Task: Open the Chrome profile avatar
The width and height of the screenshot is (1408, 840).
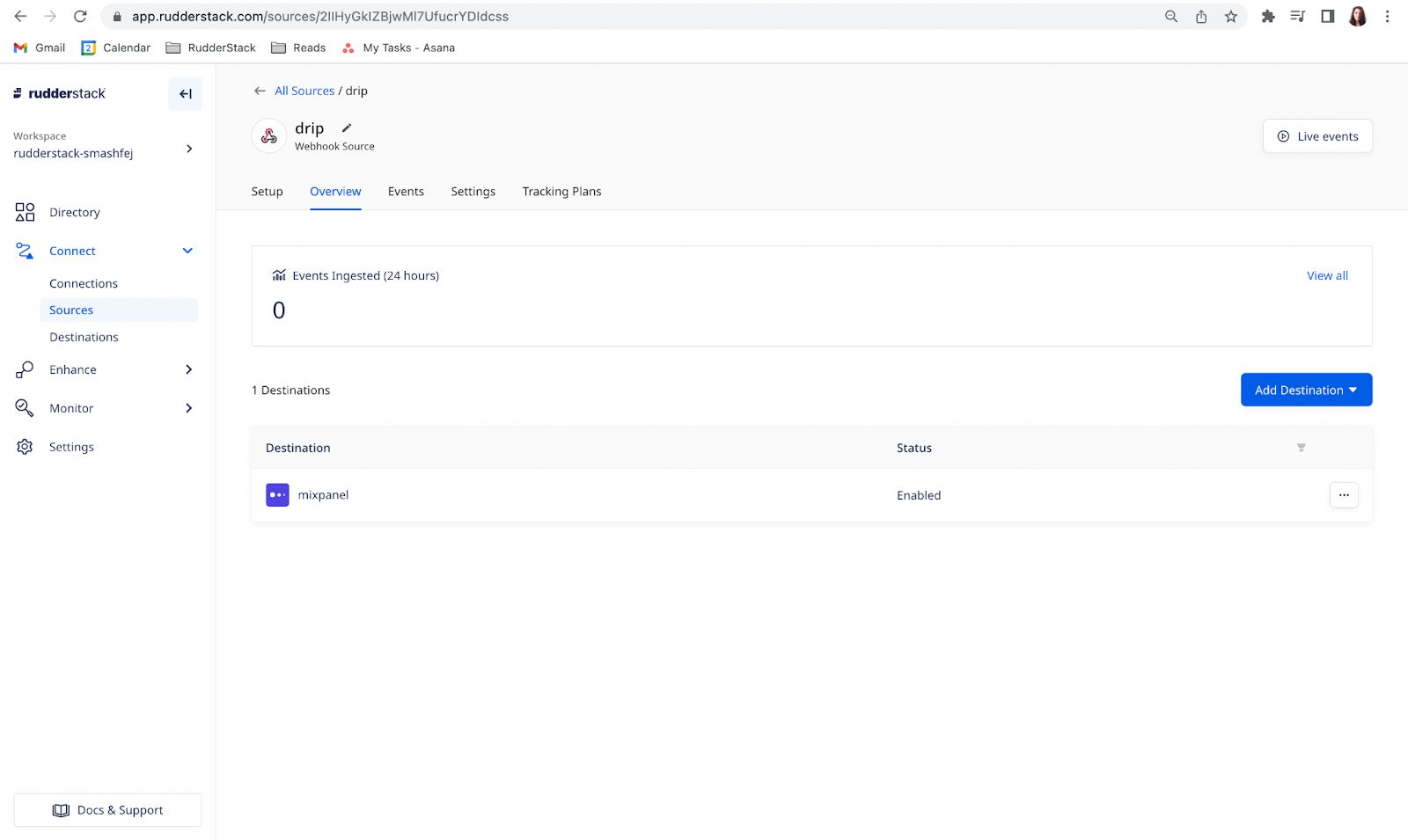Action: [1358, 16]
